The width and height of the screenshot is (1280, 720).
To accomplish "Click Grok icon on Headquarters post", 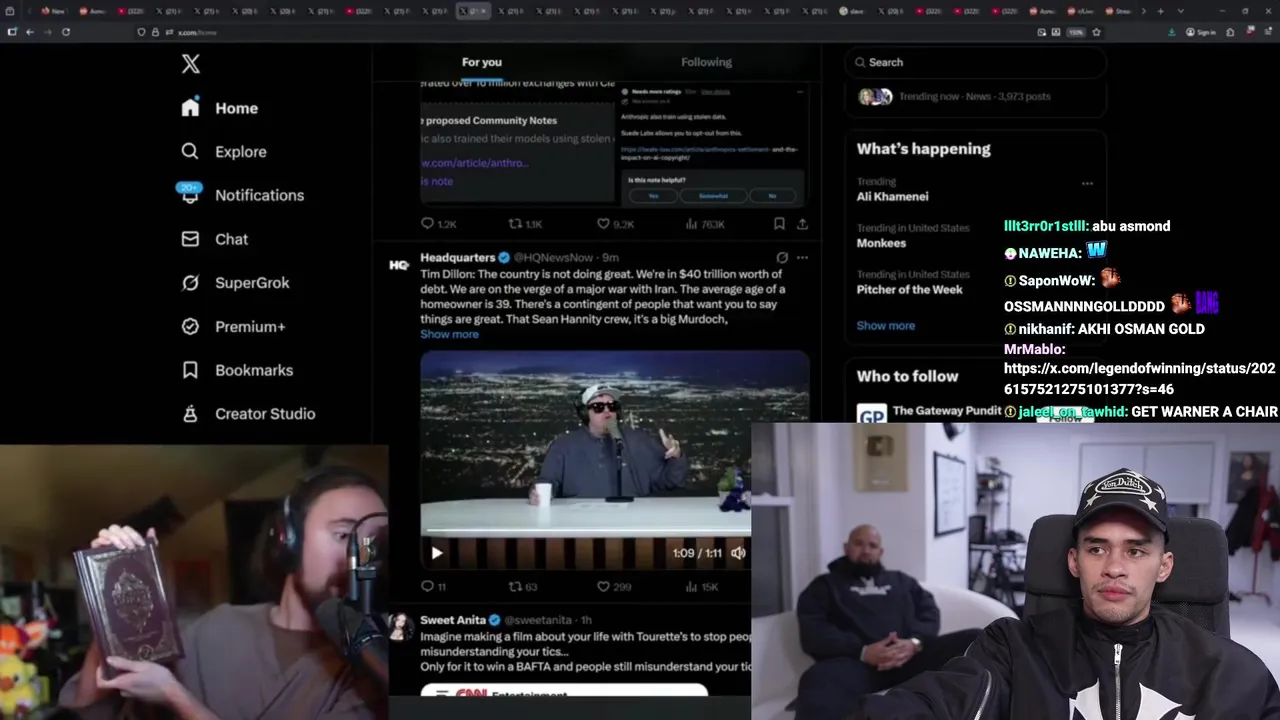I will click(782, 257).
